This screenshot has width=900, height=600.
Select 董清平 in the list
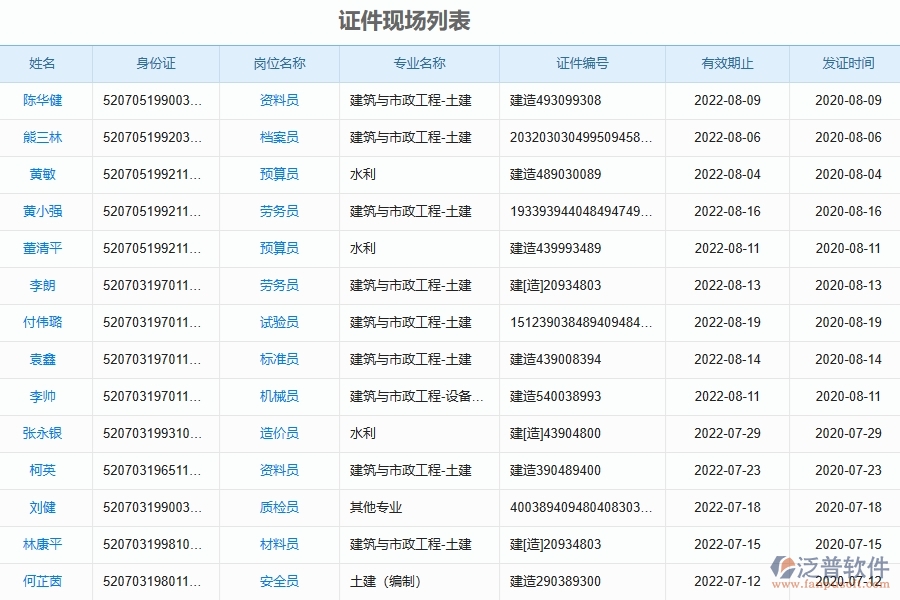point(44,249)
